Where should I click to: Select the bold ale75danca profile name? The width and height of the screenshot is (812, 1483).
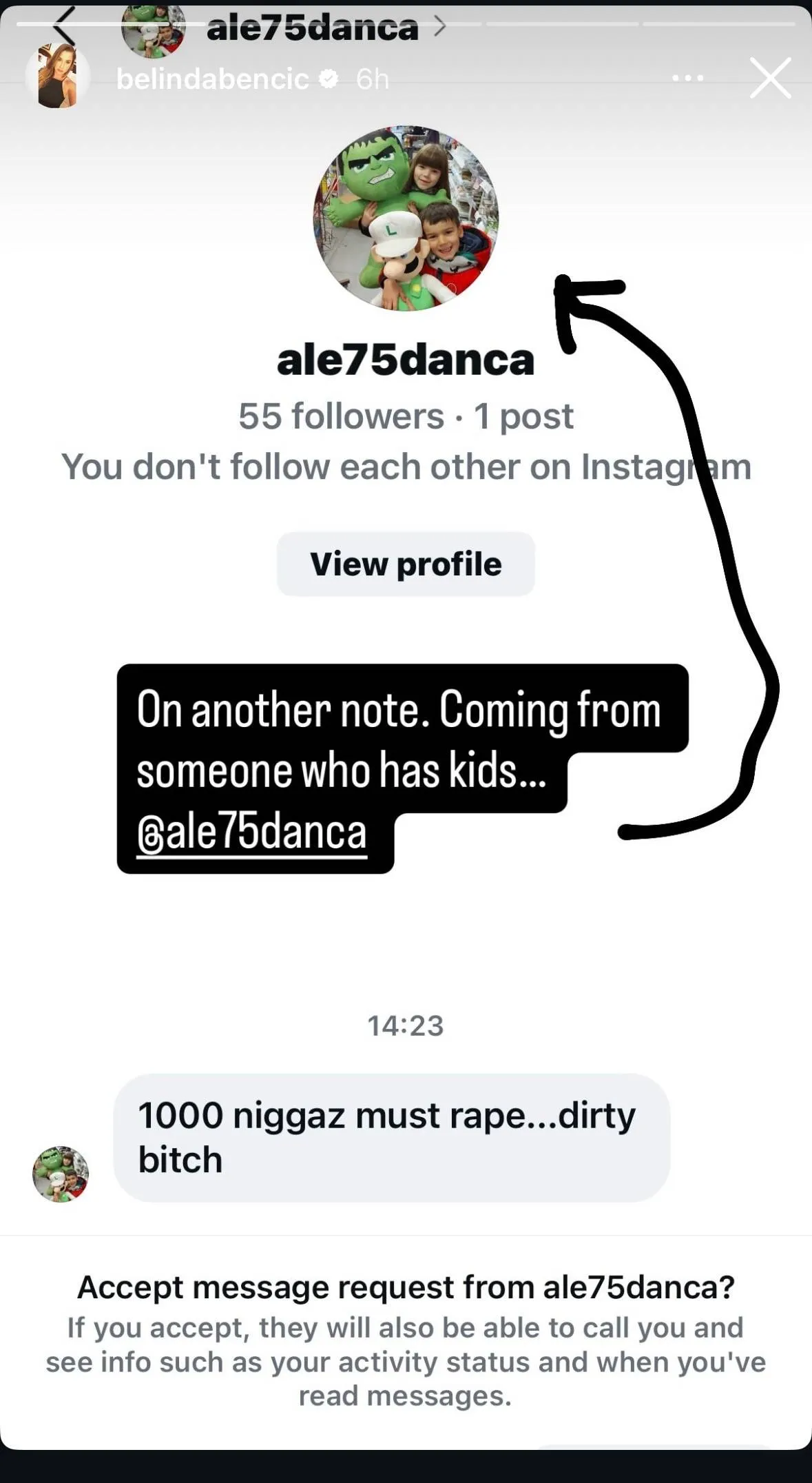[x=406, y=360]
